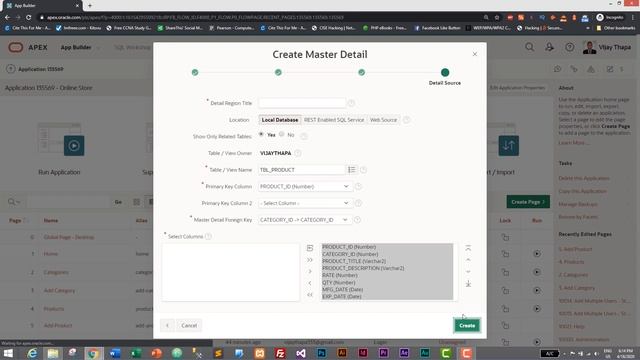Open a new browser tab

(90, 6)
